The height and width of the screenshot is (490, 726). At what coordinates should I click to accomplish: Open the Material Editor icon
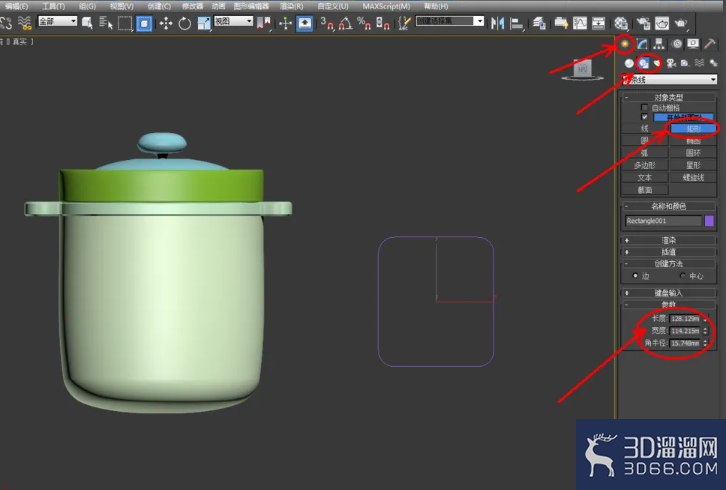(x=621, y=23)
